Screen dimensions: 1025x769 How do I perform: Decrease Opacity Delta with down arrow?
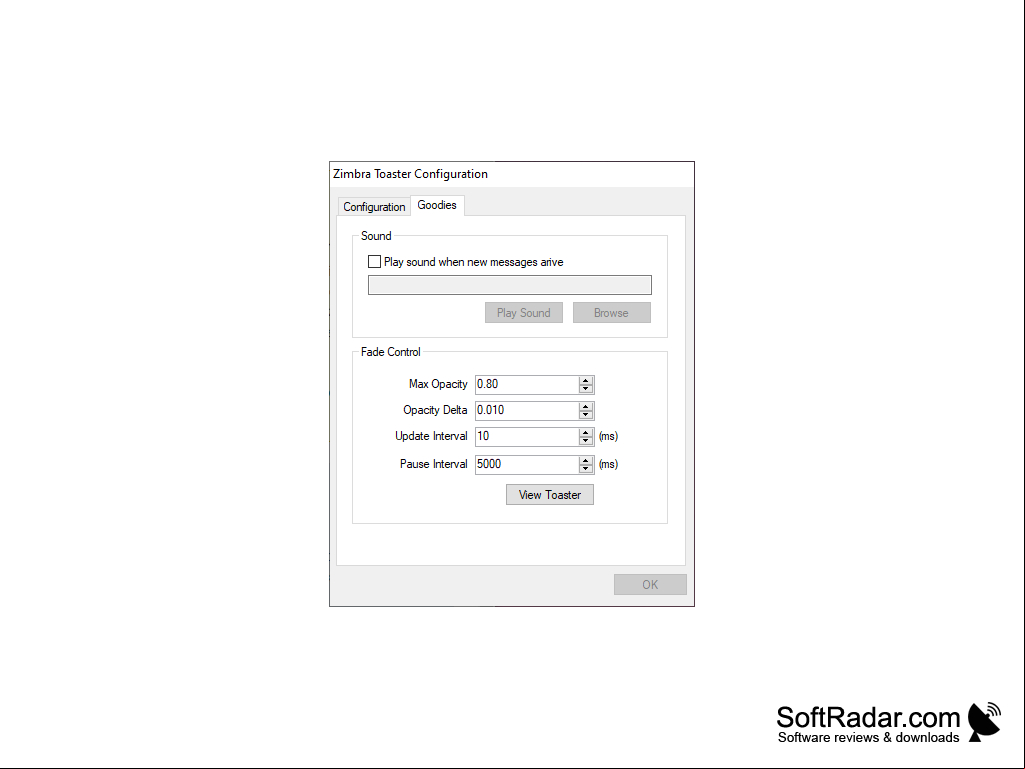coord(586,415)
